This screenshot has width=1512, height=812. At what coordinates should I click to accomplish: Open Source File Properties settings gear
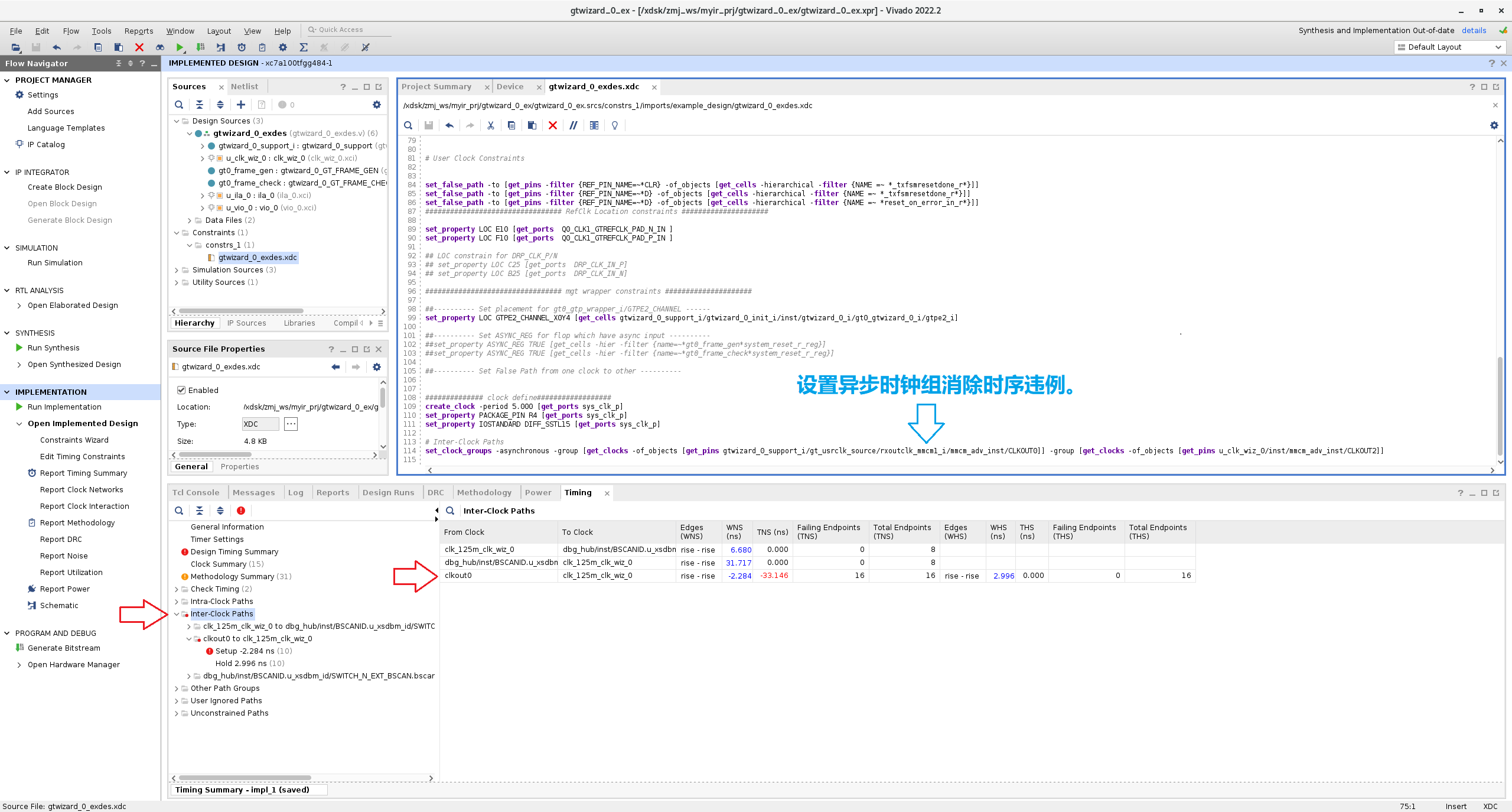377,367
